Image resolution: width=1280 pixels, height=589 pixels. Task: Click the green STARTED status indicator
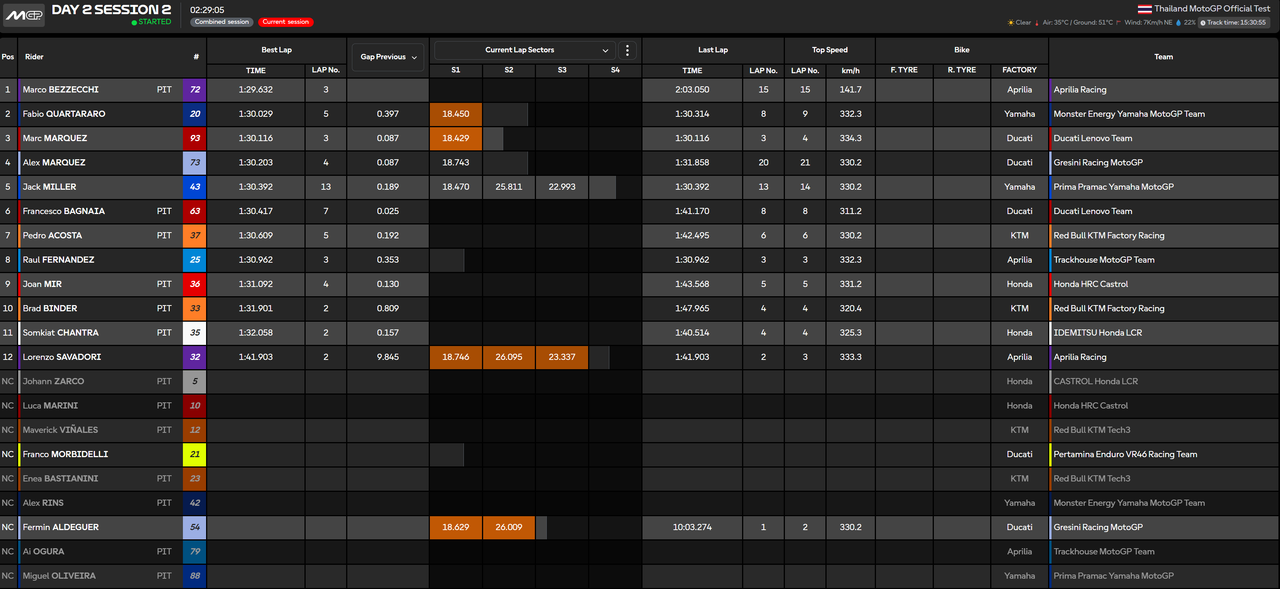click(x=152, y=21)
